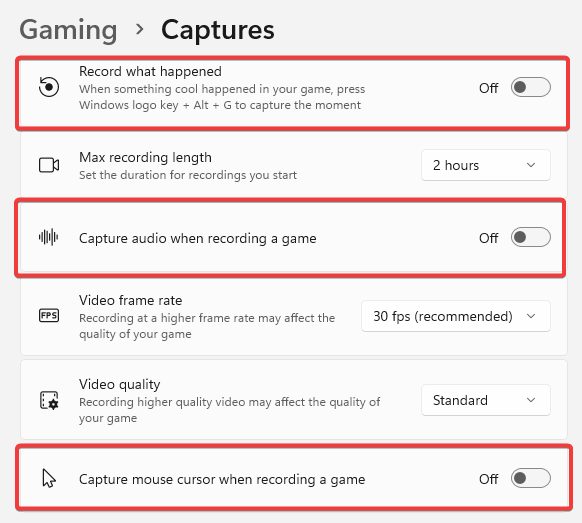Viewport: 582px width, 523px height.
Task: Turn on Capture audio when recording a game
Action: click(530, 237)
